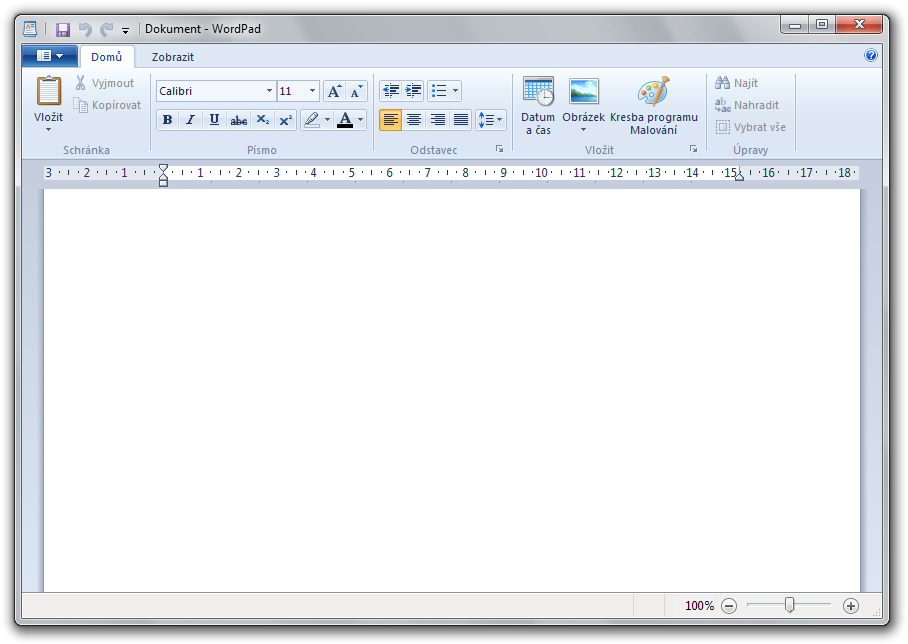Open the blue WordPad file menu
Viewport: 908px width, 644px height.
(50, 56)
